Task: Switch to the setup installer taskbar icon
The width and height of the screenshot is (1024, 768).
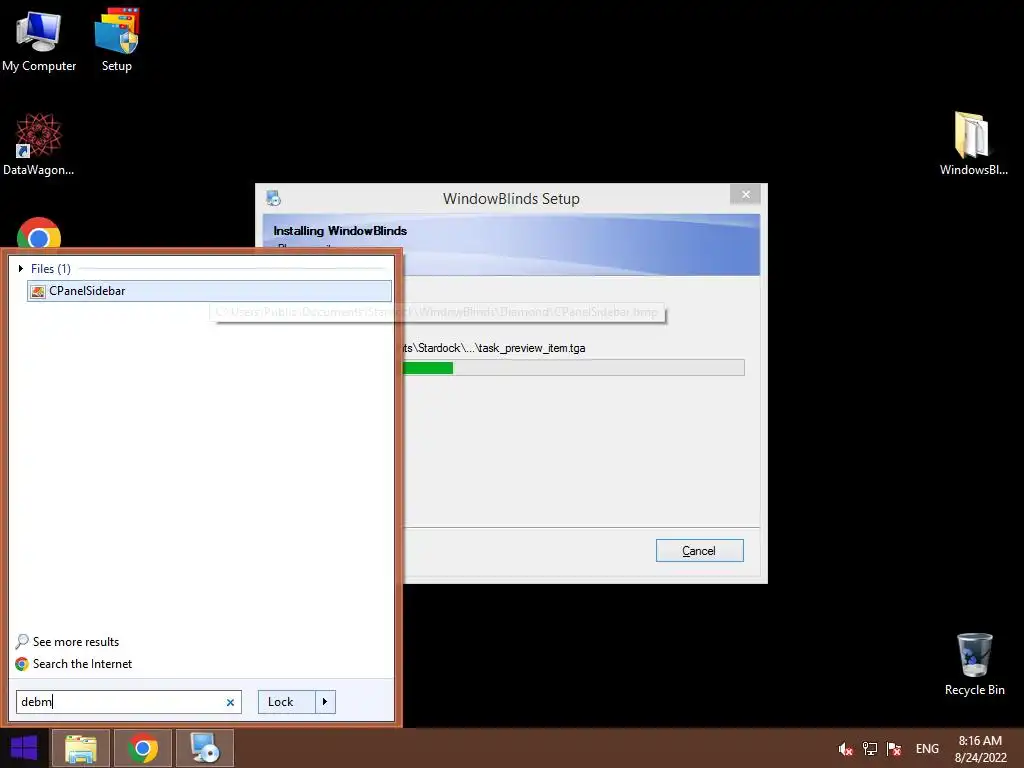Action: tap(205, 748)
